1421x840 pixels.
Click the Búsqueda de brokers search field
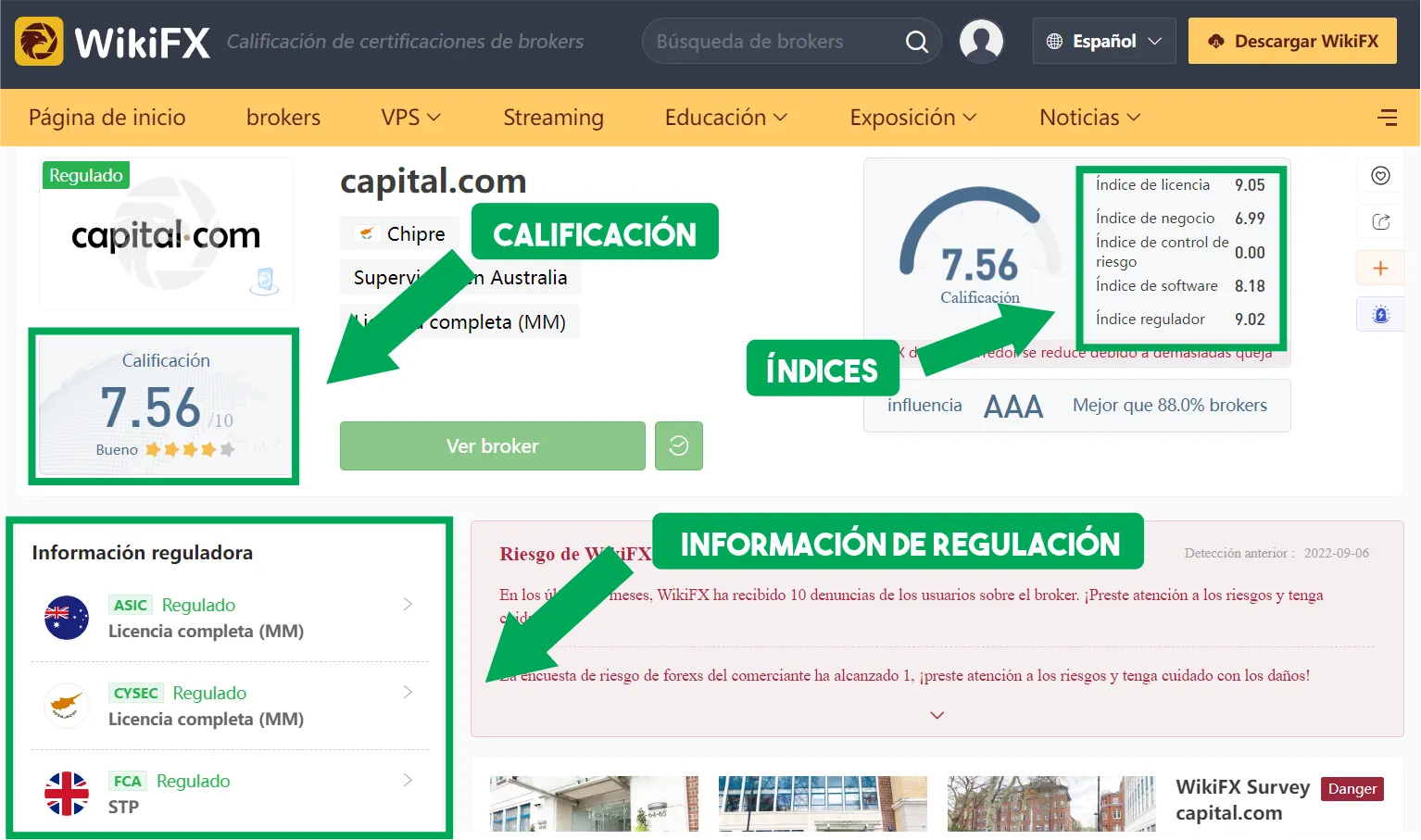pos(792,41)
